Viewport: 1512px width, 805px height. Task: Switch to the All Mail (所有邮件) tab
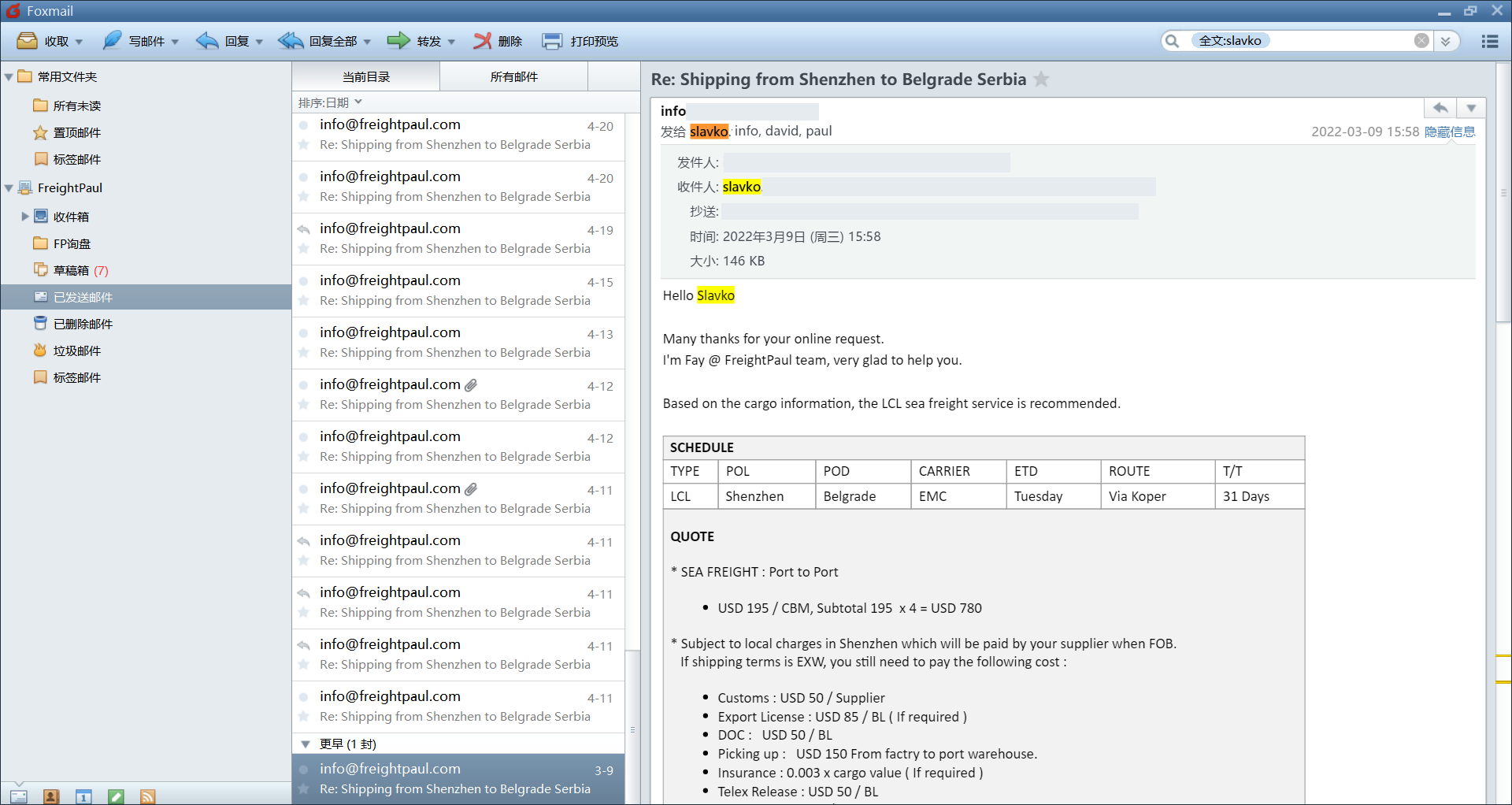[513, 76]
